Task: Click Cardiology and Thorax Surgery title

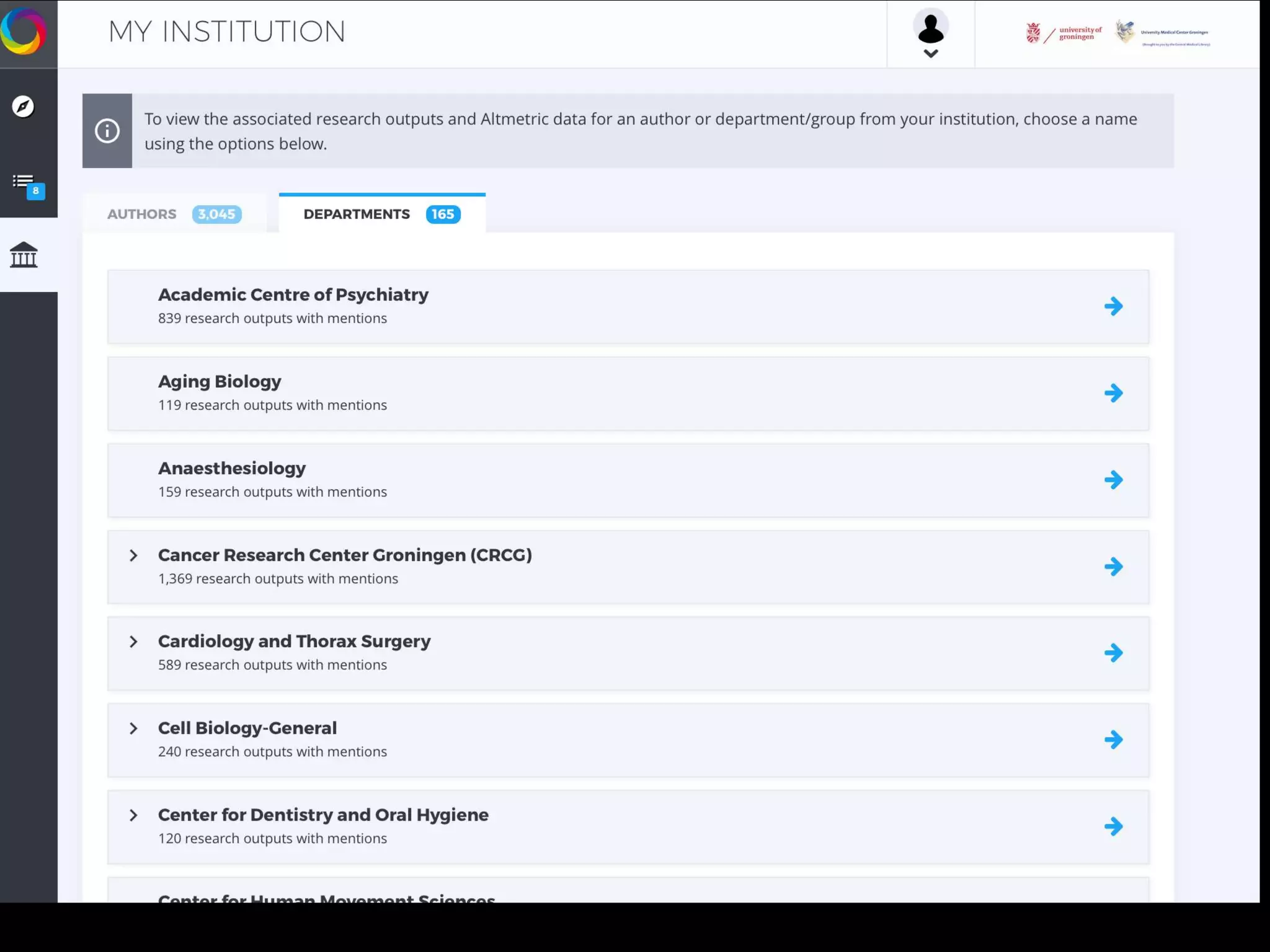Action: [294, 641]
